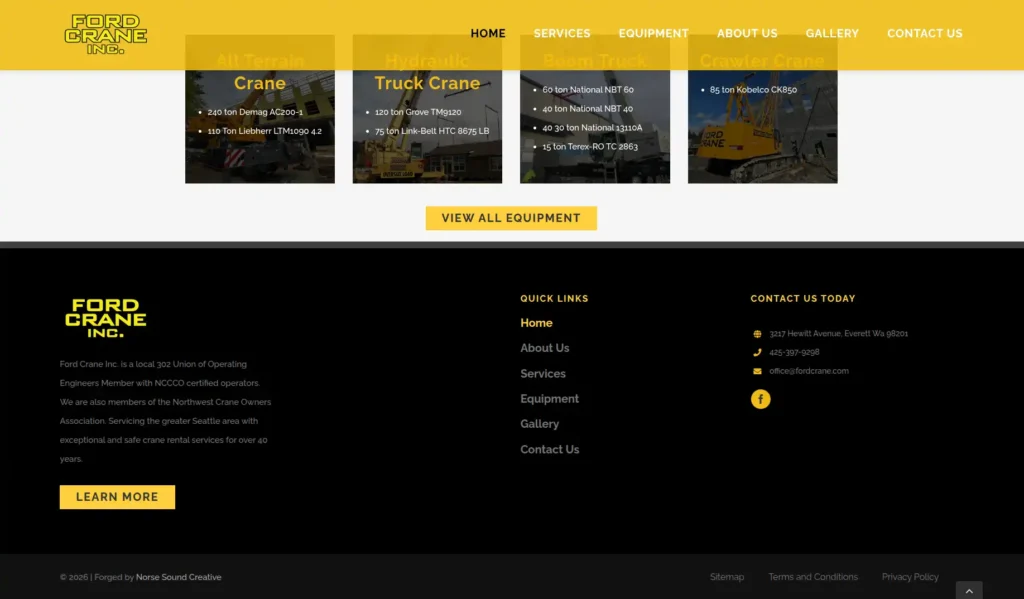Open the Privacy Policy link
The width and height of the screenshot is (1024, 599).
(910, 577)
